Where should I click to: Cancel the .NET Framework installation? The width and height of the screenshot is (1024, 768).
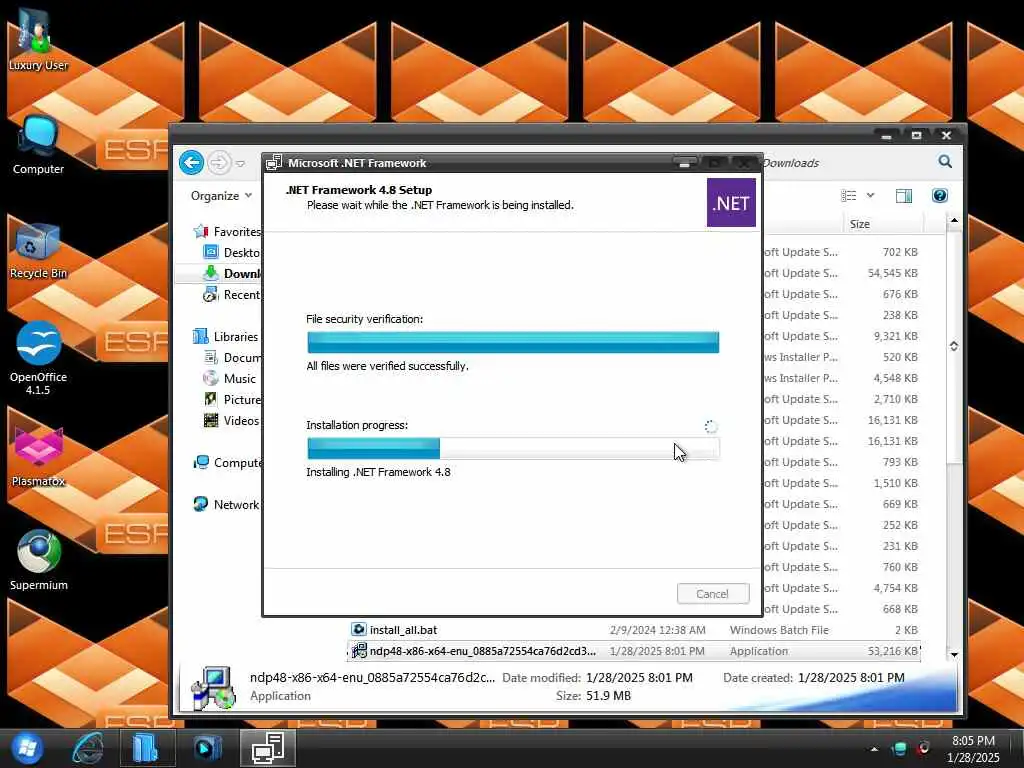[x=712, y=594]
